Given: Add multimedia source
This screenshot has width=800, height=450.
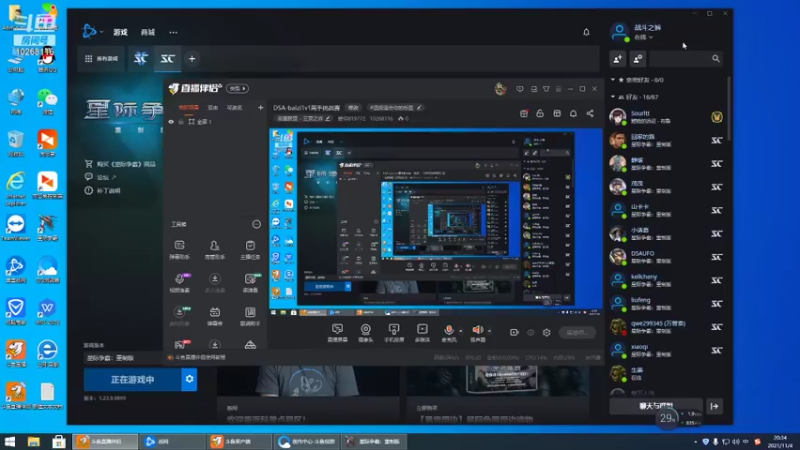Looking at the screenshot, I should tap(422, 333).
